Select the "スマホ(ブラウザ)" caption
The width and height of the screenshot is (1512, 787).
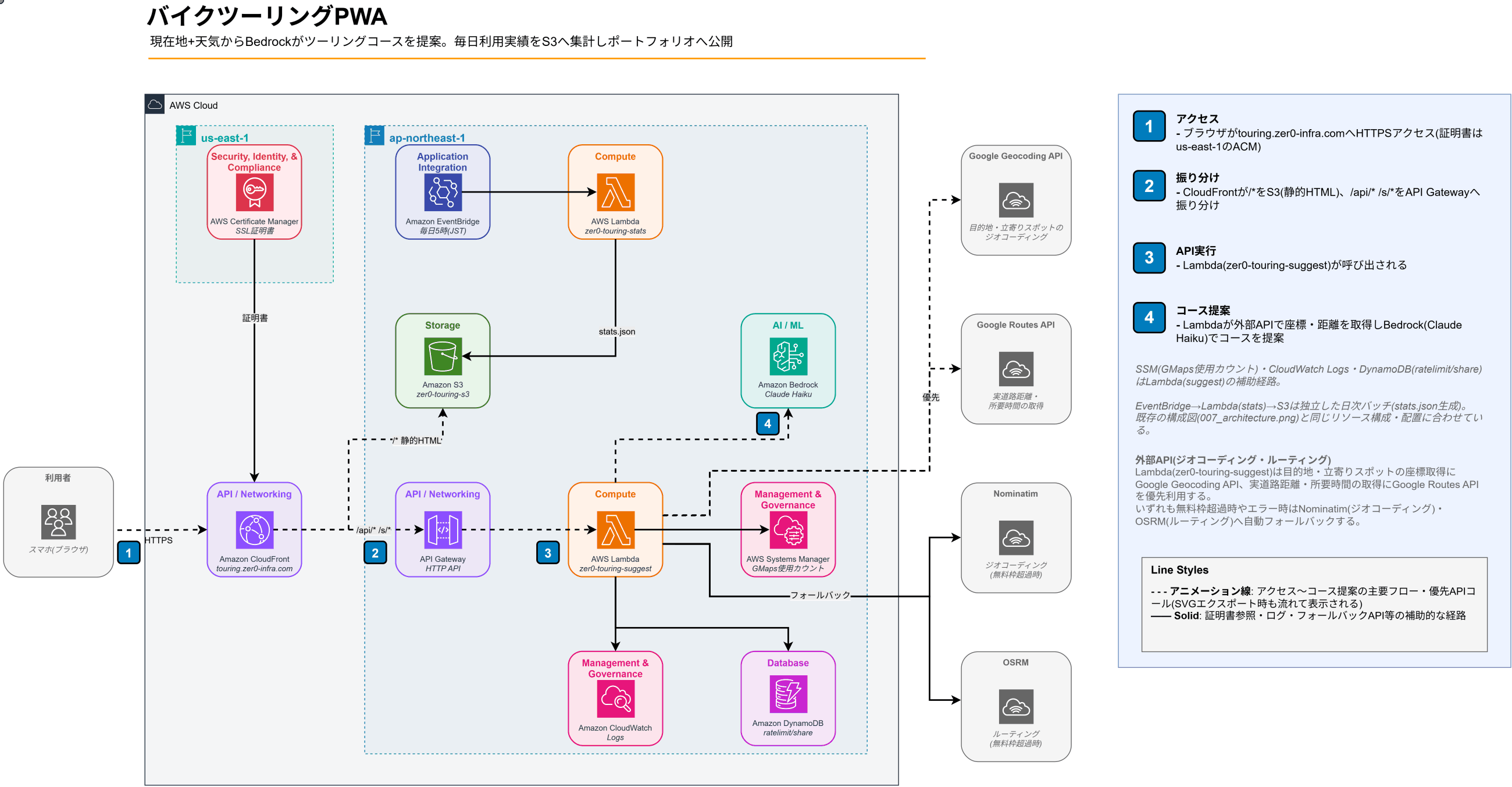pos(59,550)
